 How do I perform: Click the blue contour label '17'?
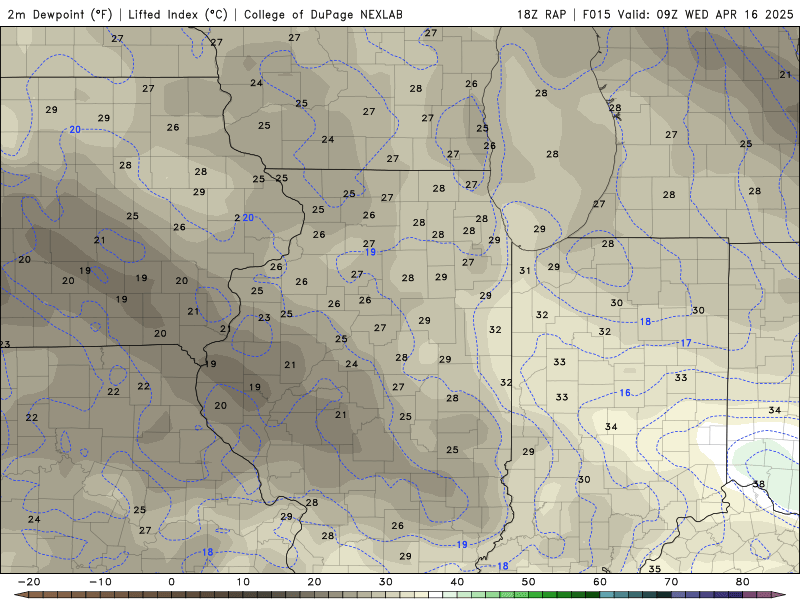click(x=686, y=343)
